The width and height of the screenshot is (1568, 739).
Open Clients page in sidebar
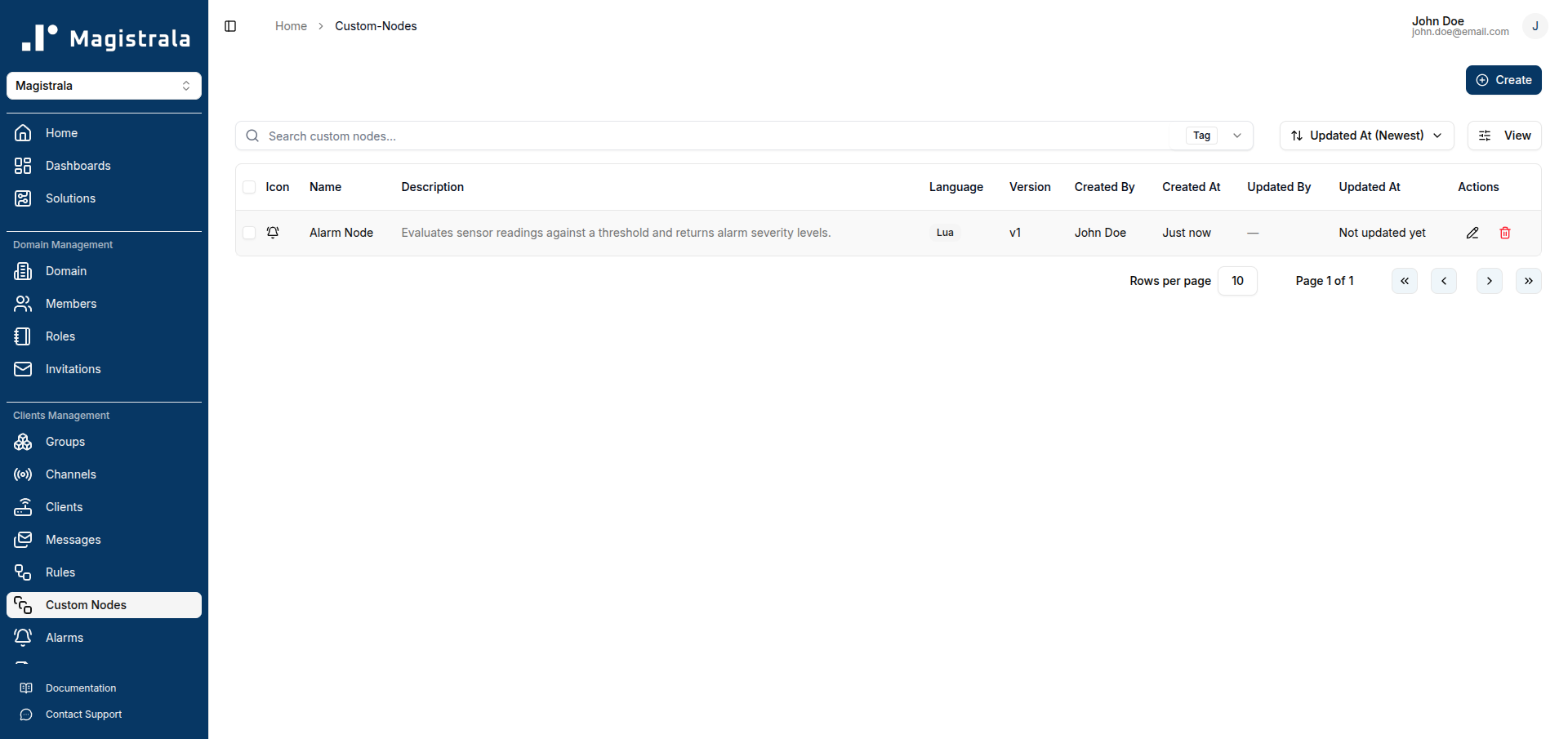coord(104,507)
